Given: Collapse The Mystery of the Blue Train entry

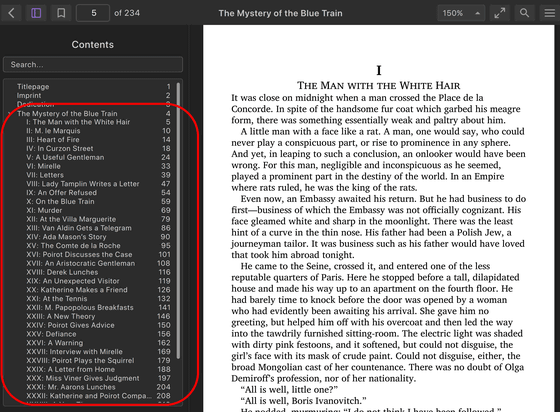Looking at the screenshot, I should (x=9, y=114).
